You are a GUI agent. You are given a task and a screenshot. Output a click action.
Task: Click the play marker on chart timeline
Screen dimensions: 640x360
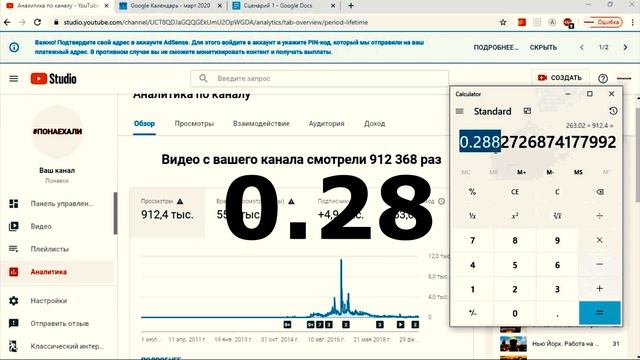tap(400, 324)
